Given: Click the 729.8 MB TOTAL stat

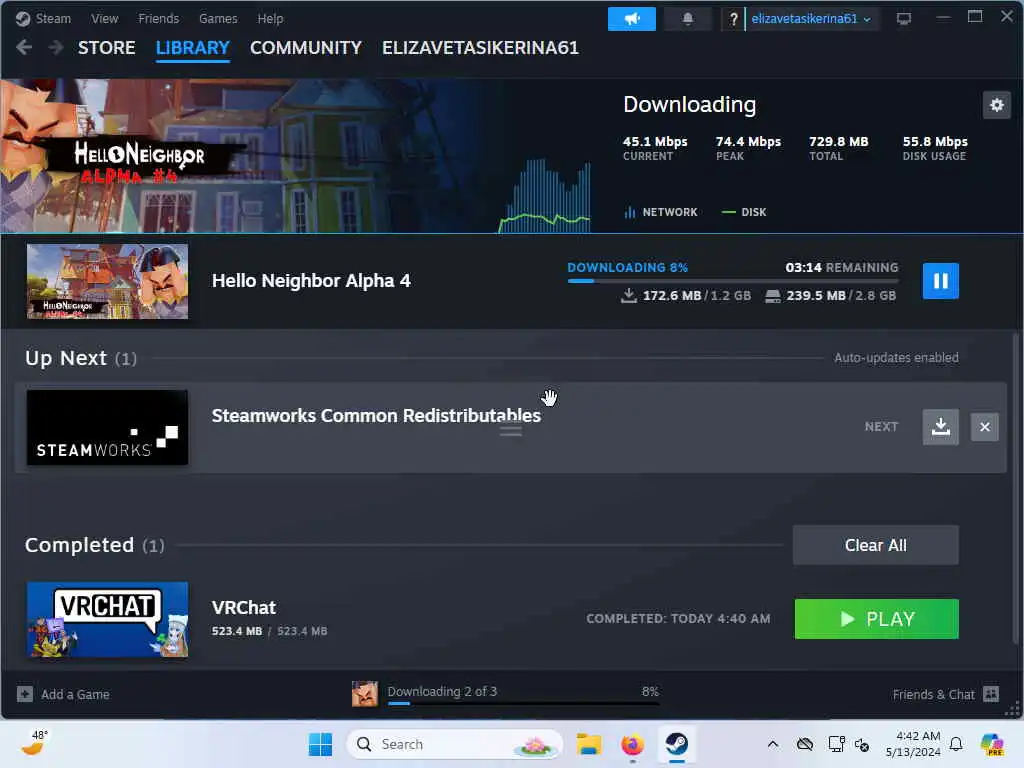Looking at the screenshot, I should coord(839,148).
